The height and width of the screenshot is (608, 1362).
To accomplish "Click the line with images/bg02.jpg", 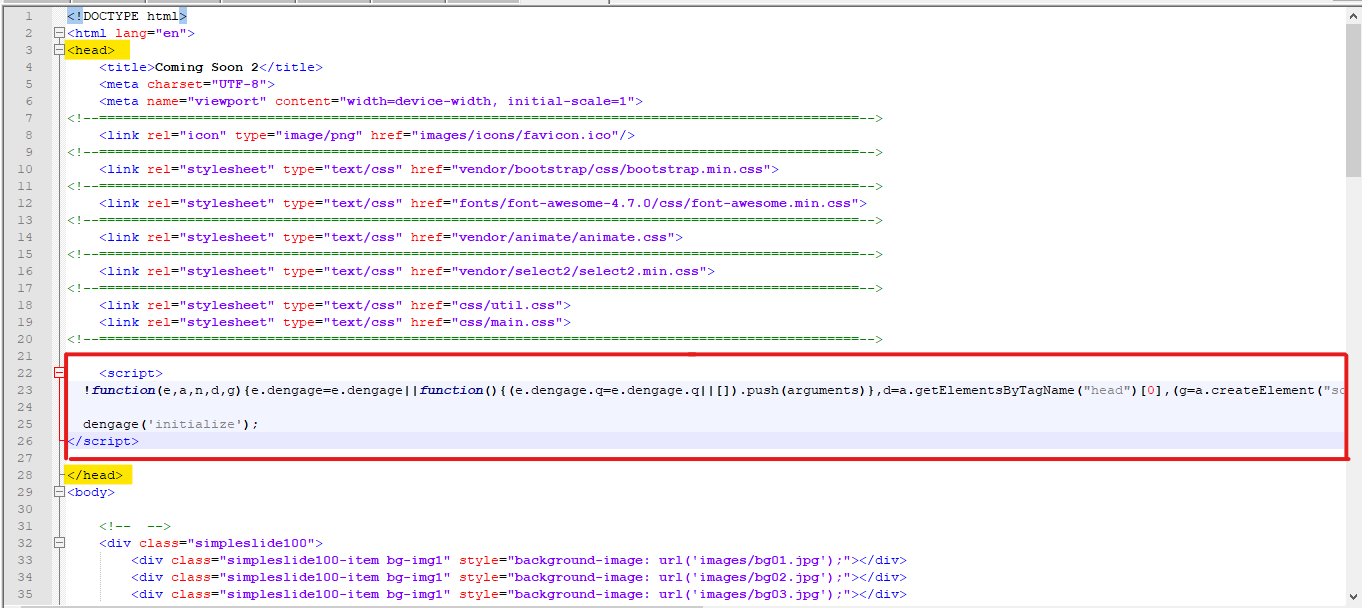I will coord(519,577).
